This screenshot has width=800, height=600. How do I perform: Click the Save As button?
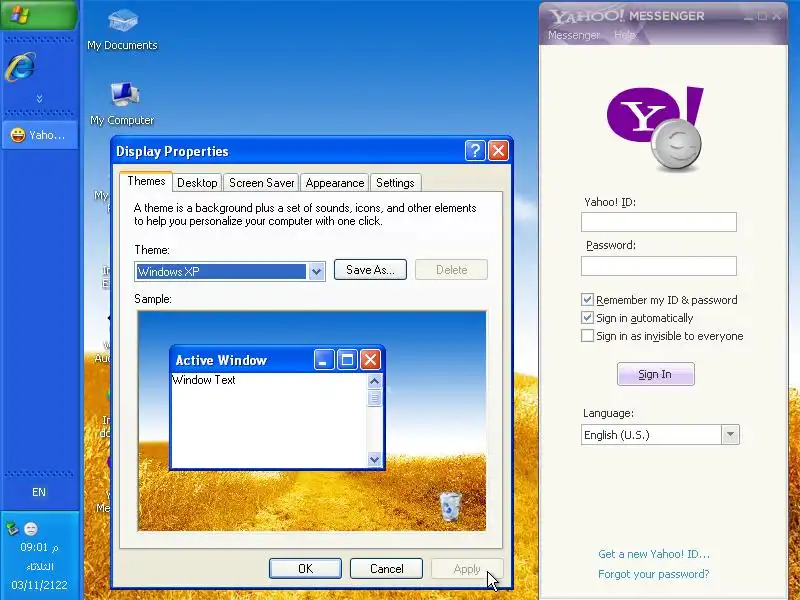pyautogui.click(x=370, y=270)
